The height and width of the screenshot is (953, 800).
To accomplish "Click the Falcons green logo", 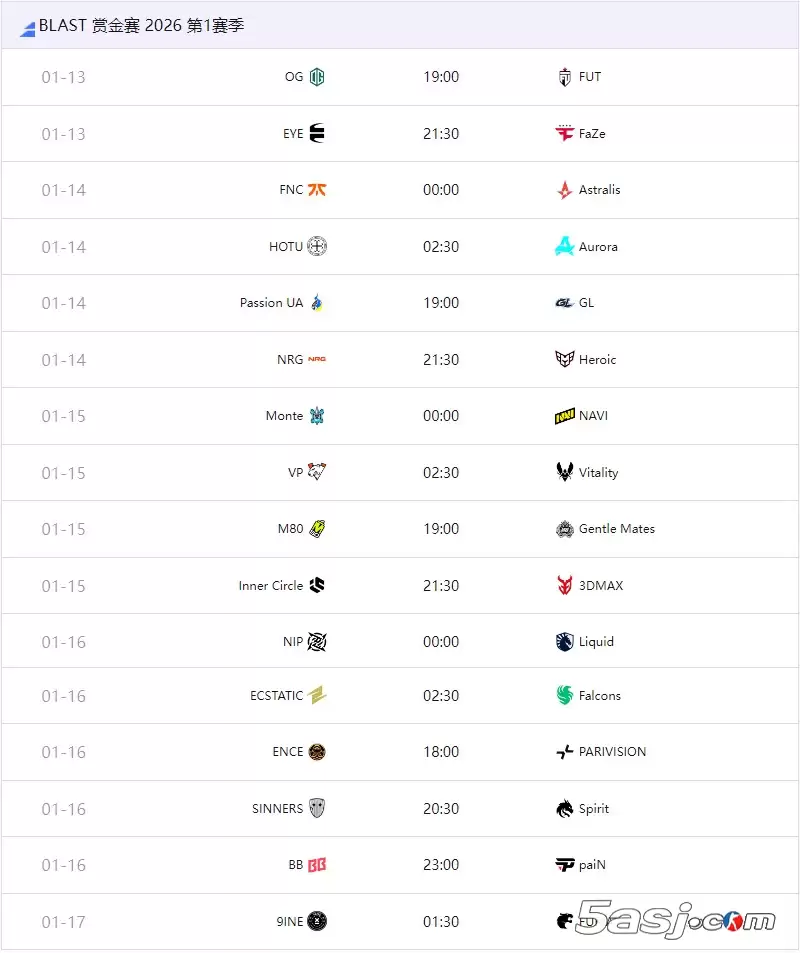I will coord(565,695).
